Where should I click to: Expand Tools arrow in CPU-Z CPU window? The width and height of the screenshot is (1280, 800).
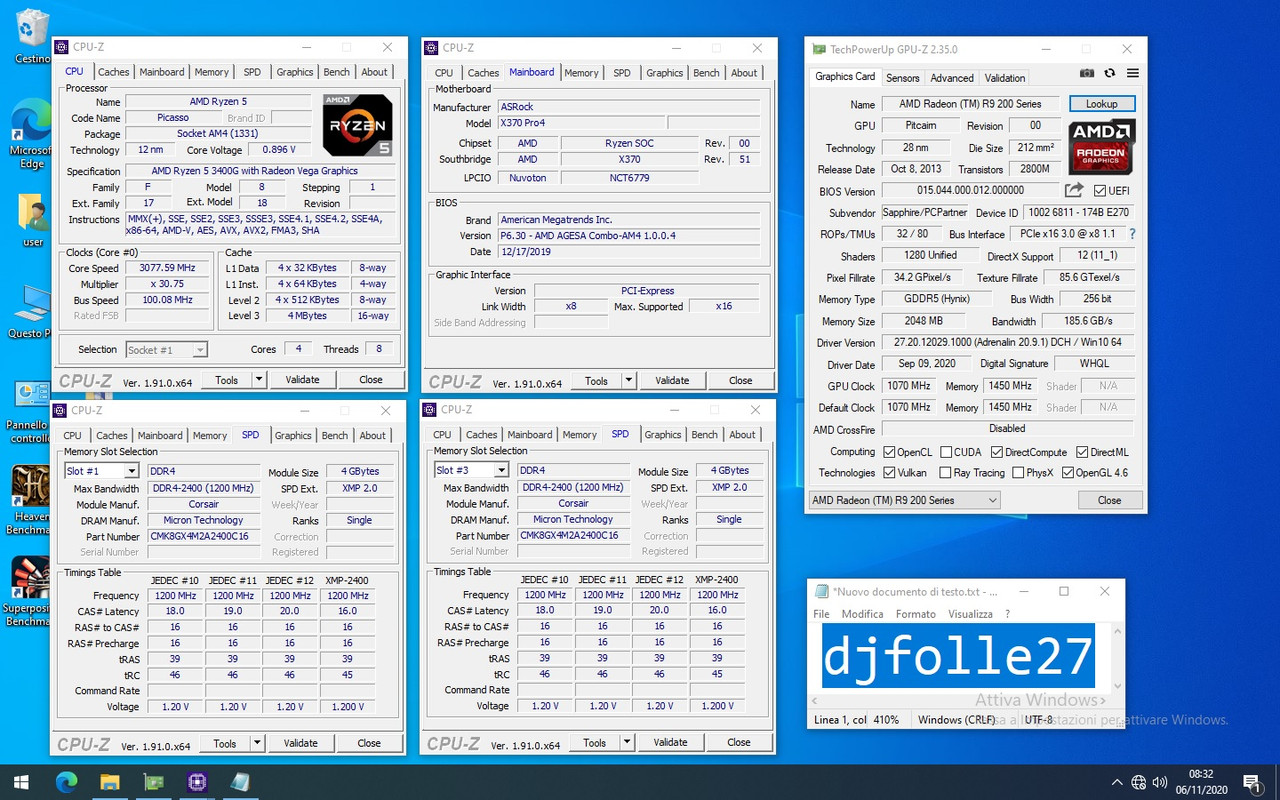click(258, 380)
